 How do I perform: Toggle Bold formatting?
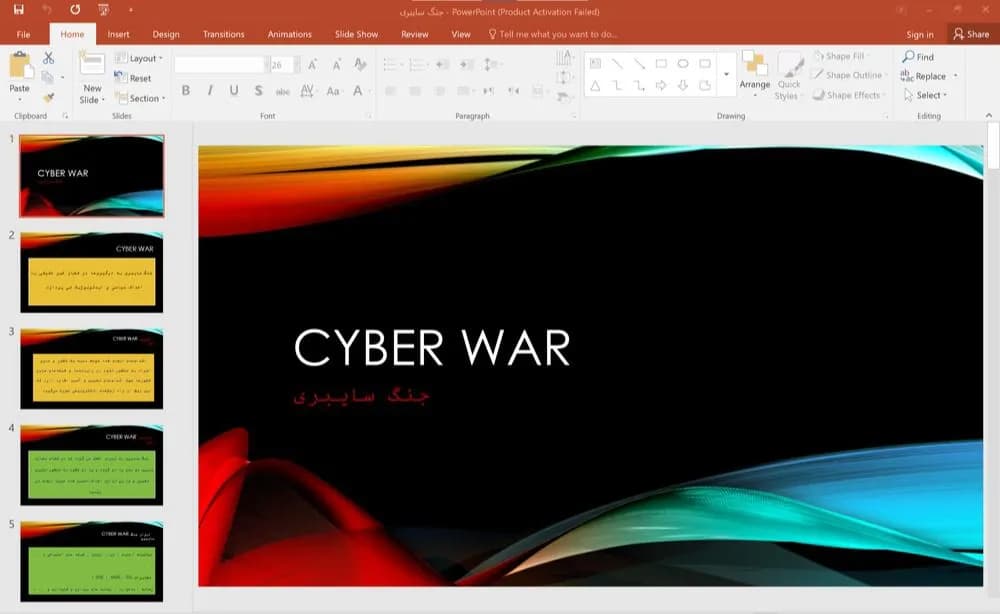point(186,91)
